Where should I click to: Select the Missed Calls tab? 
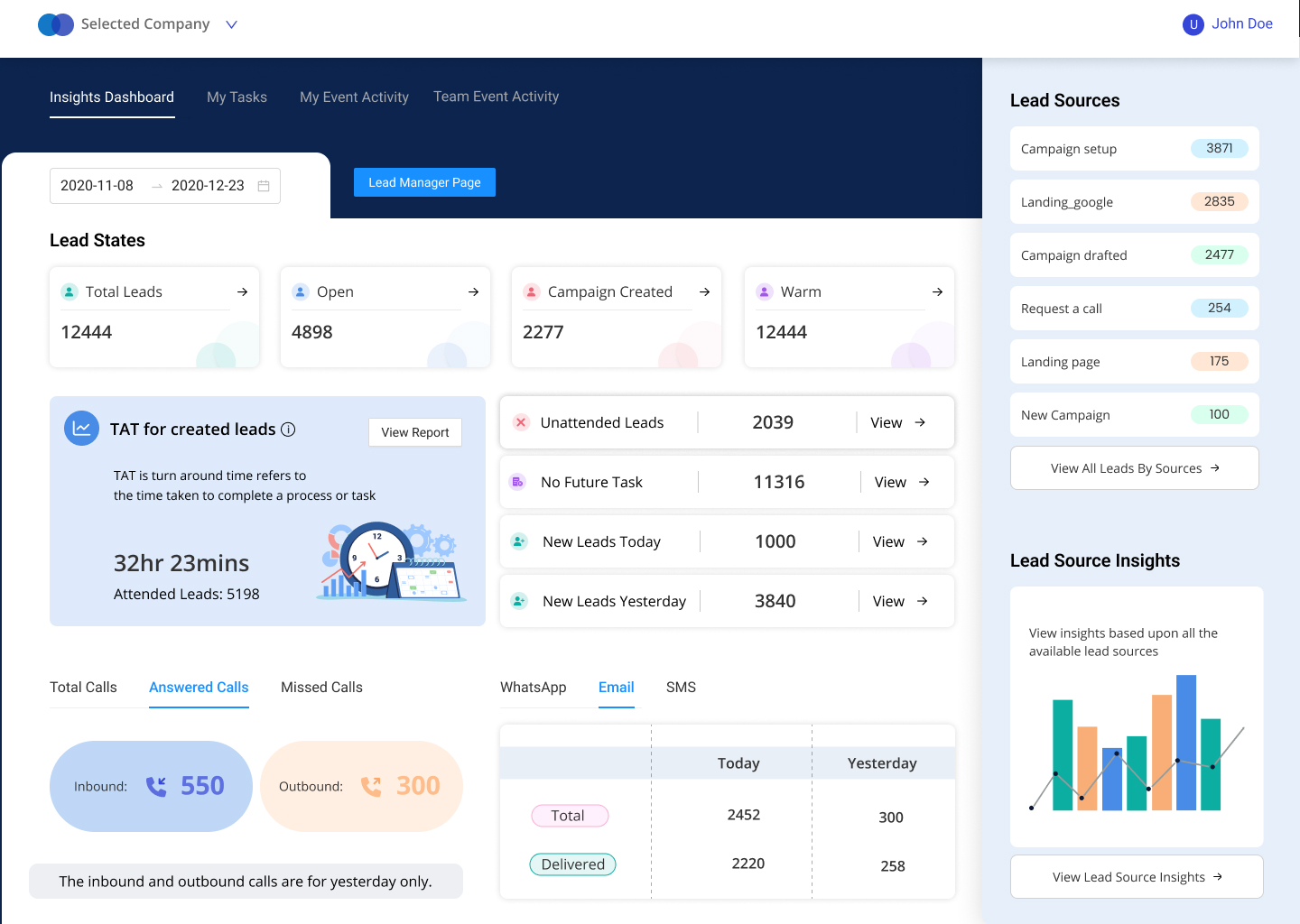[x=321, y=688]
